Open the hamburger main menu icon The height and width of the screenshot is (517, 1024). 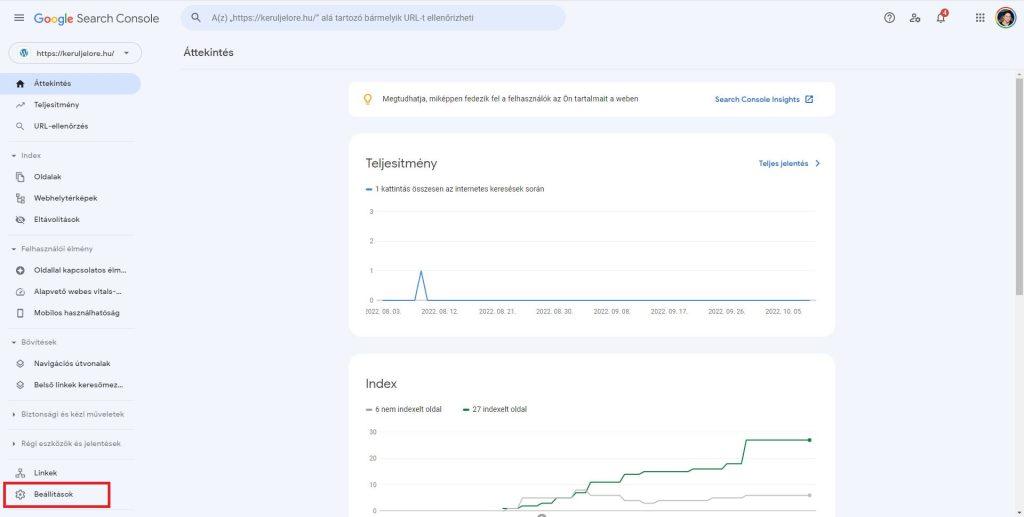click(19, 18)
